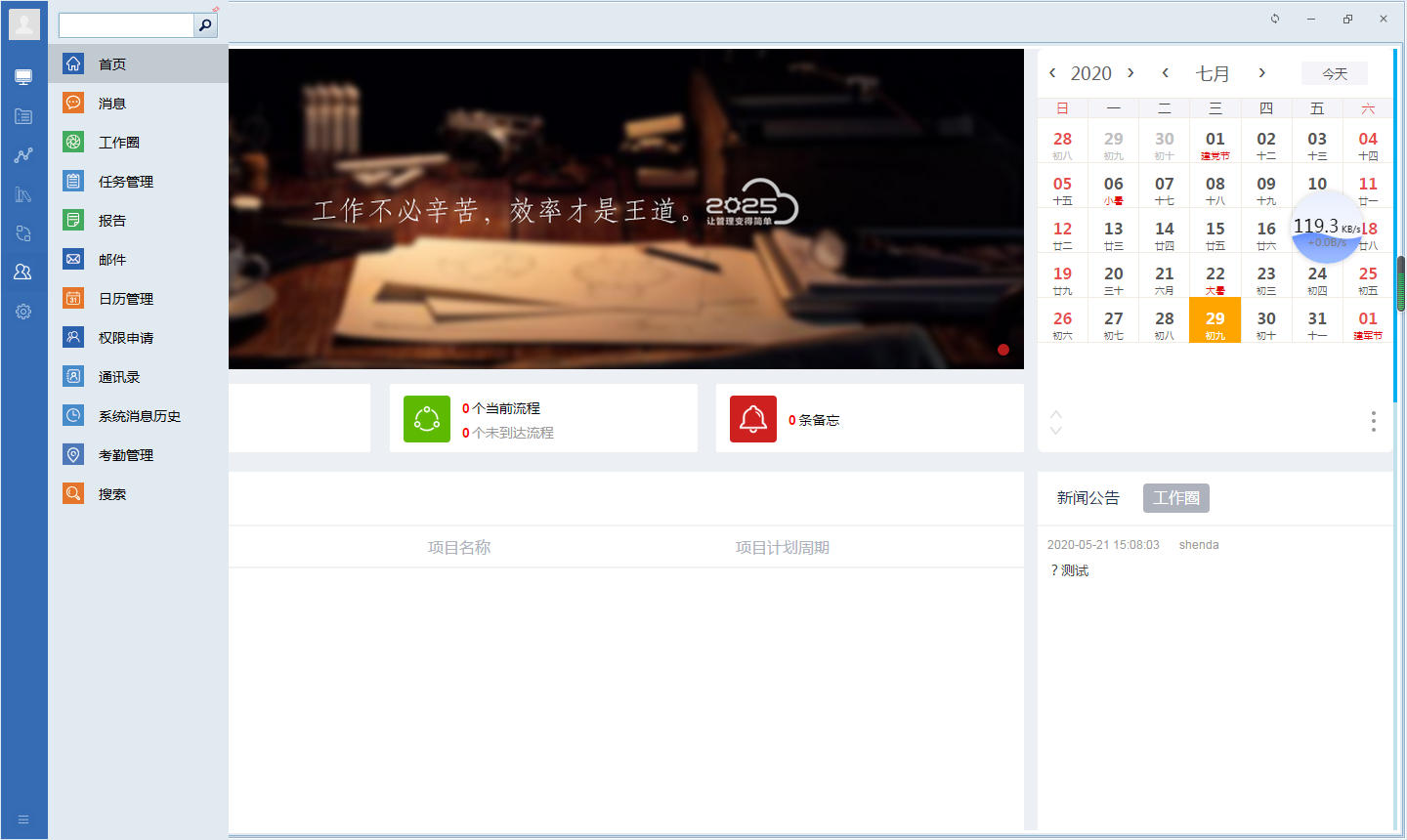
Task: Click the magnifier icon beside the search box
Action: [204, 23]
